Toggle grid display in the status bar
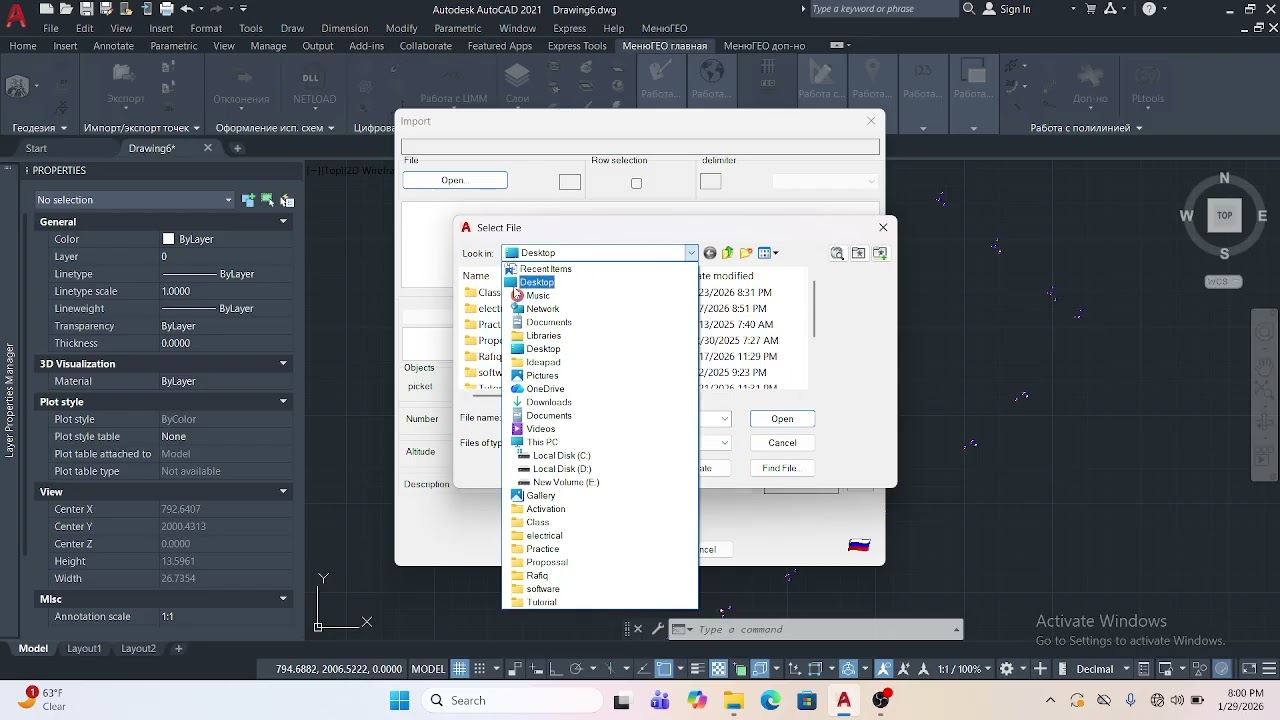The image size is (1280, 720). (x=460, y=669)
